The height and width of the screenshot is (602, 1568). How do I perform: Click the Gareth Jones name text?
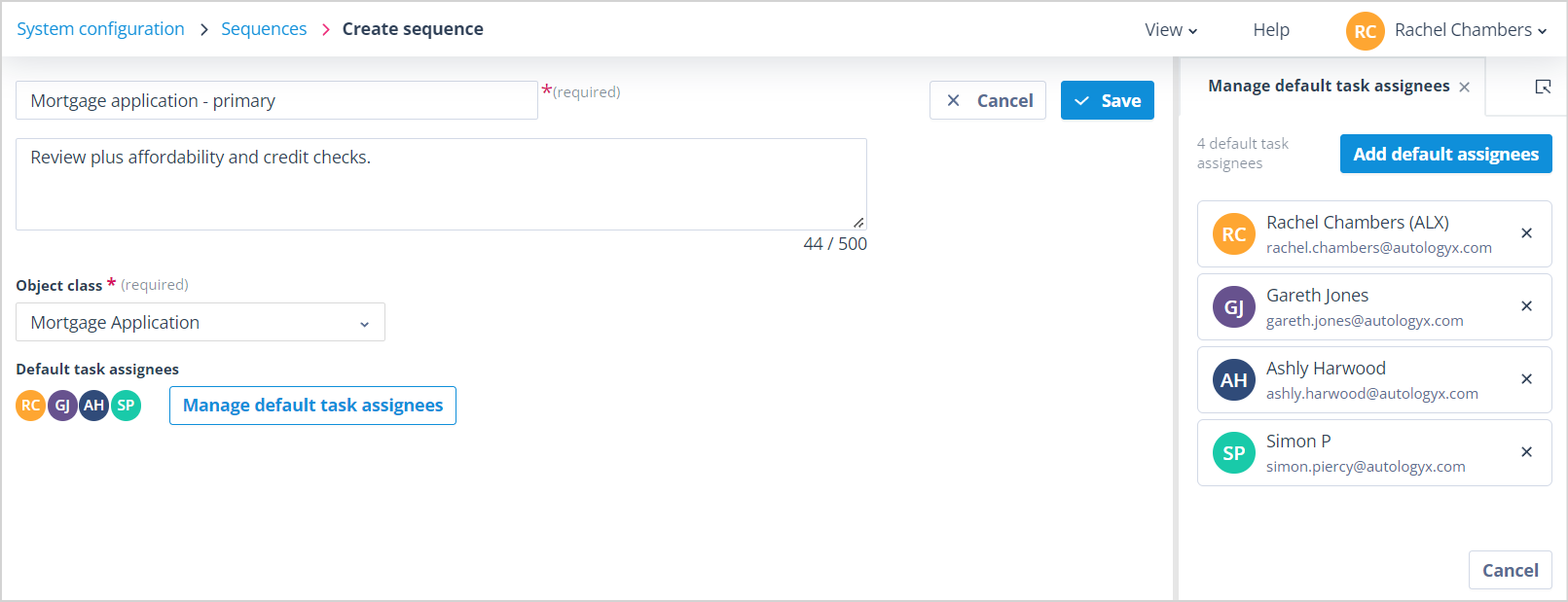pyautogui.click(x=1317, y=296)
